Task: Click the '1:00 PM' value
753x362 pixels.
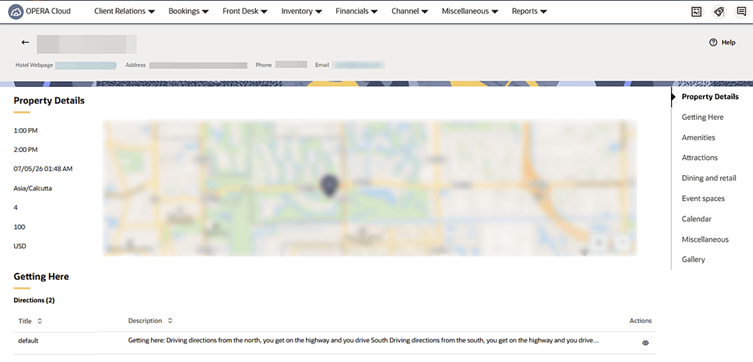Action: [25, 131]
